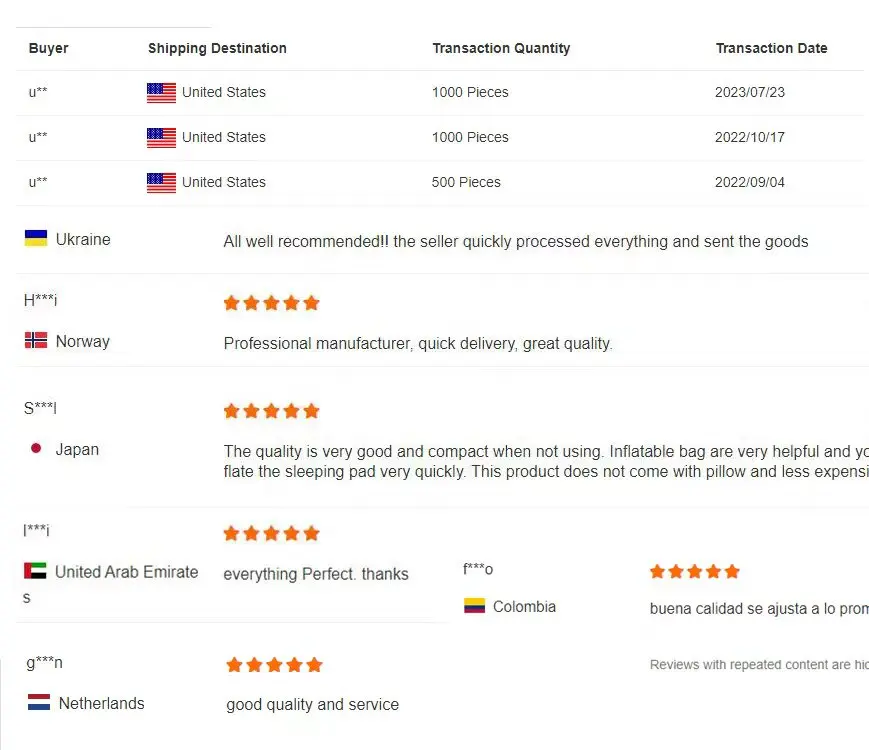Click the star rating for reviewer g***n
This screenshot has height=750, width=869.
(274, 664)
